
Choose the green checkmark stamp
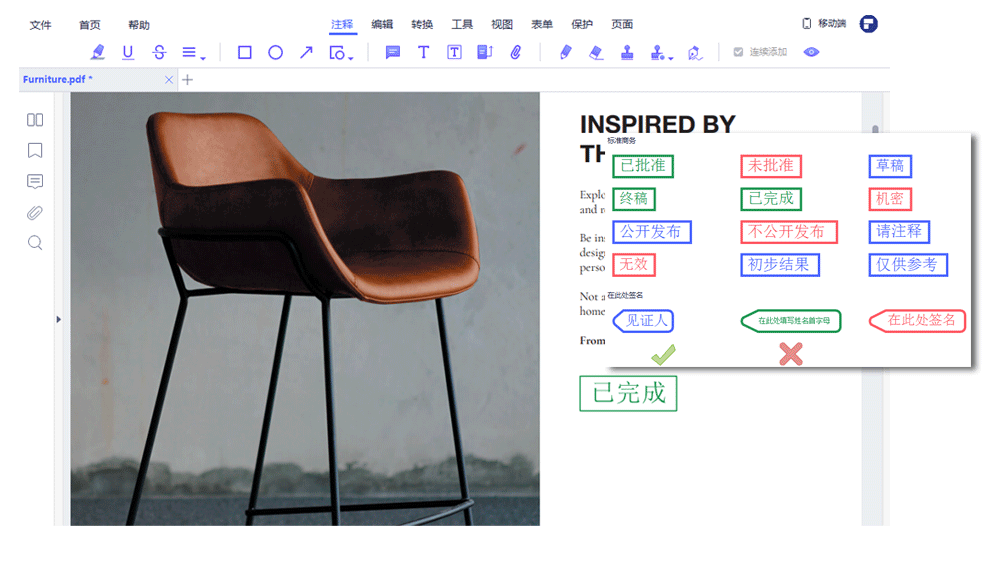pyautogui.click(x=663, y=354)
